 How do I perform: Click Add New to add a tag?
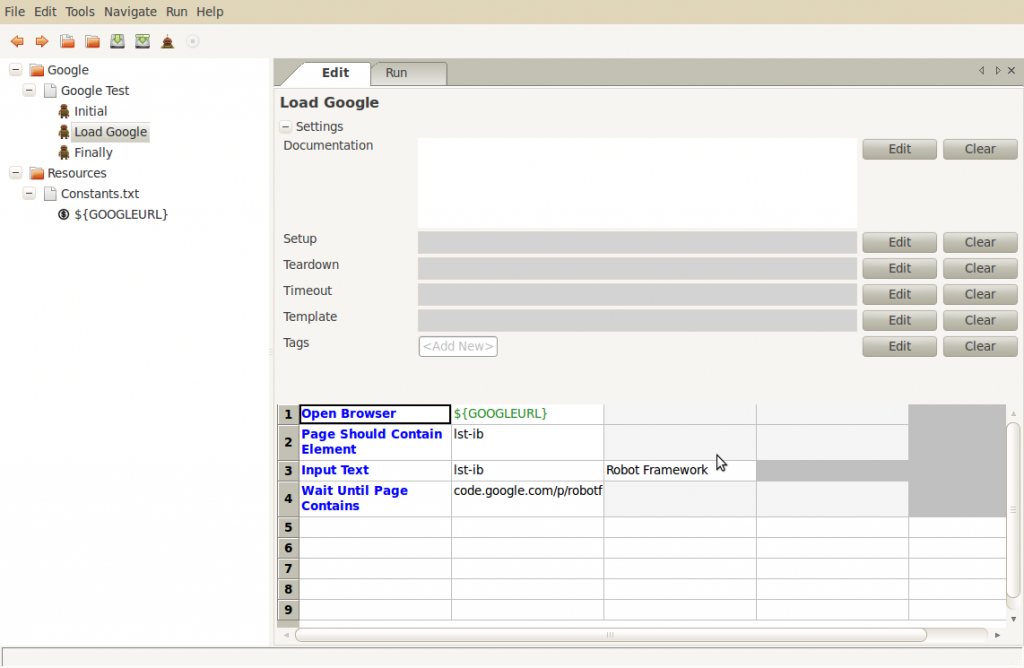coord(457,346)
